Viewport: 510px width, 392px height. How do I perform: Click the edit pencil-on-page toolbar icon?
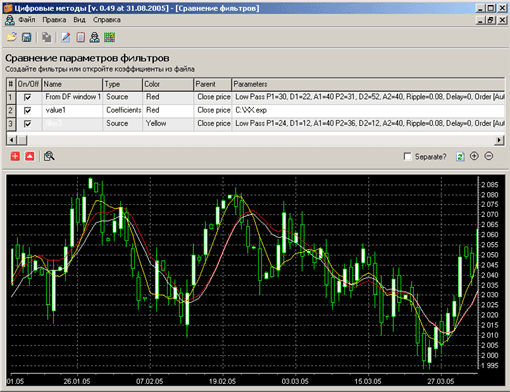tap(66, 37)
